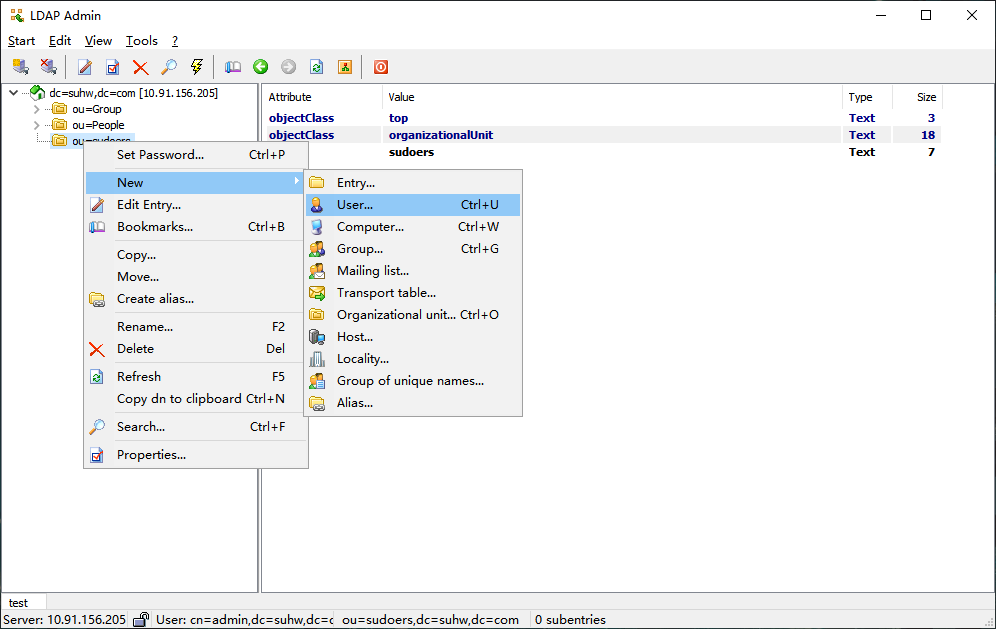Choose Set Password from context menu
Viewport: 996px width, 629px height.
pyautogui.click(x=196, y=154)
